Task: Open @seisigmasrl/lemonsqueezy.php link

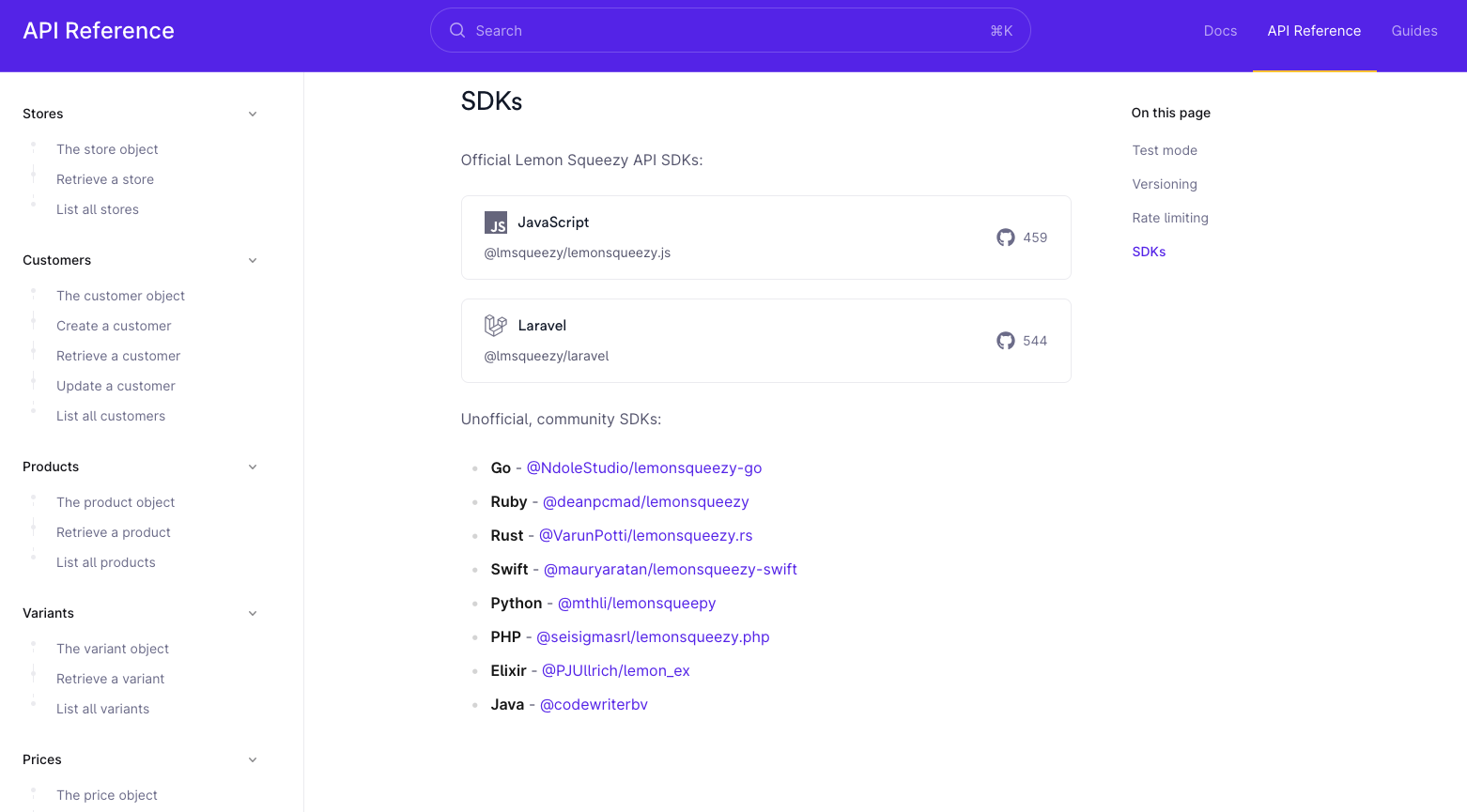Action: pyautogui.click(x=653, y=636)
